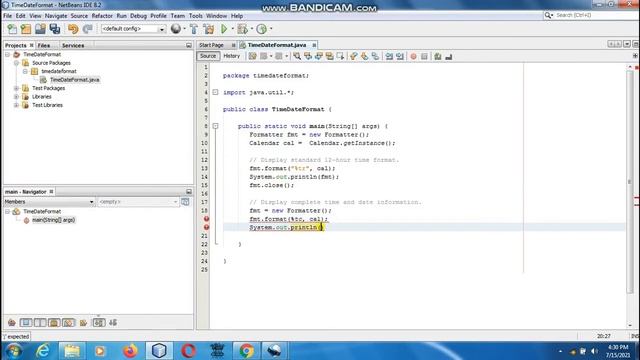Expand the Test Packages node

click(16, 88)
